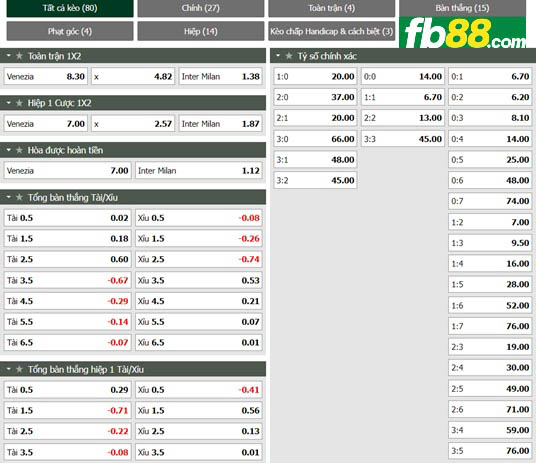Choose Venezia 7.00 in Hòa được hoàn tiền

[x=67, y=170]
